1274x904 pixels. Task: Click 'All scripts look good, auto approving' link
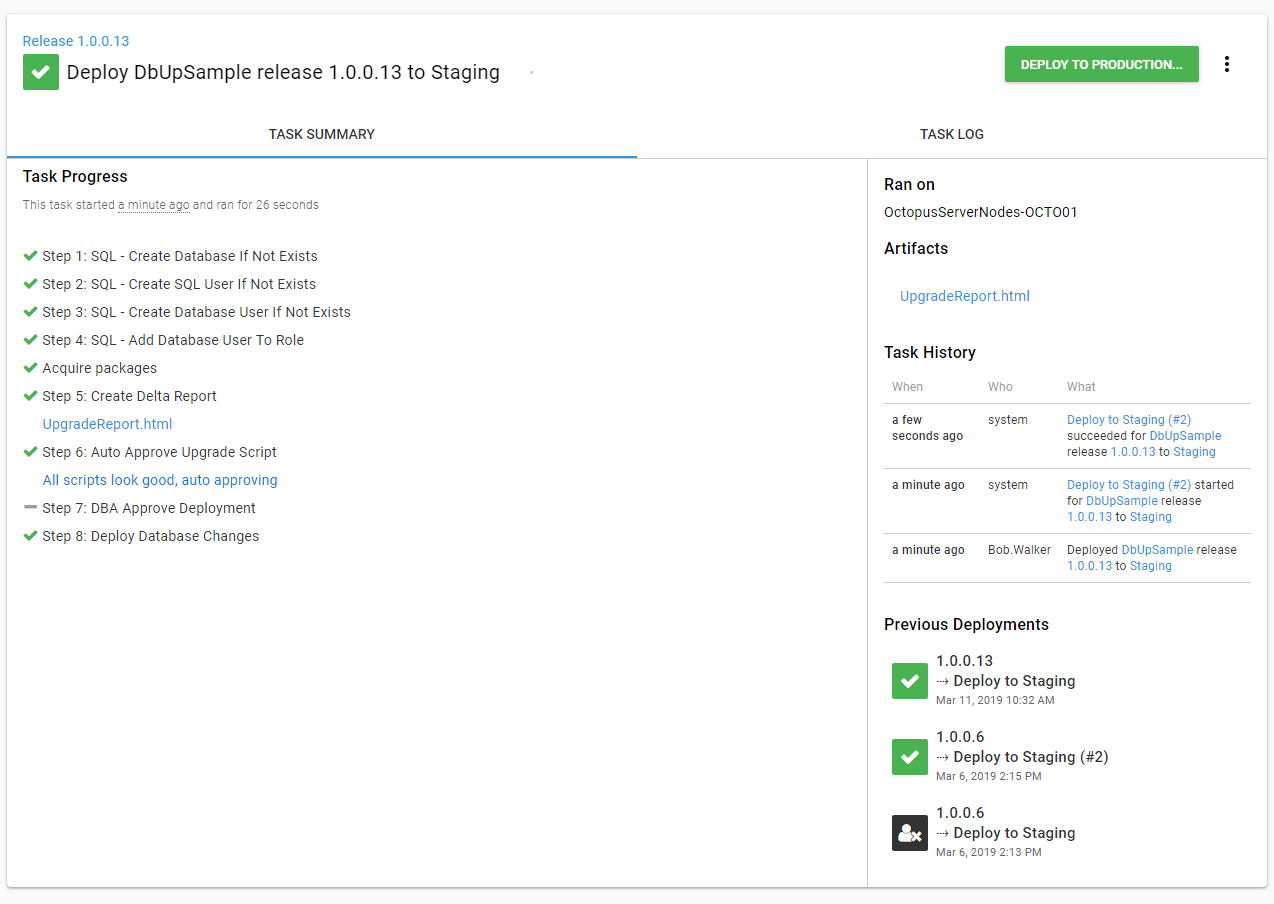point(160,480)
